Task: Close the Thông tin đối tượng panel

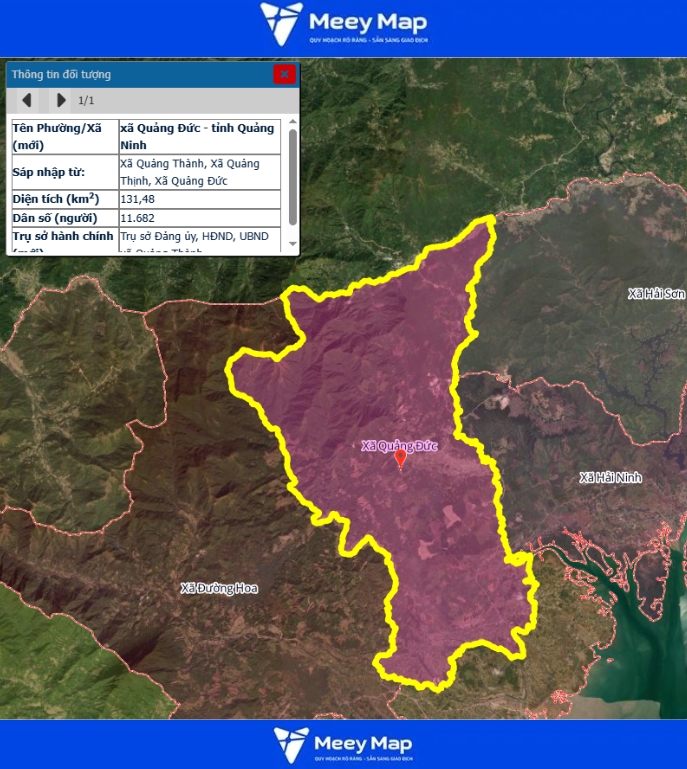Action: (285, 74)
